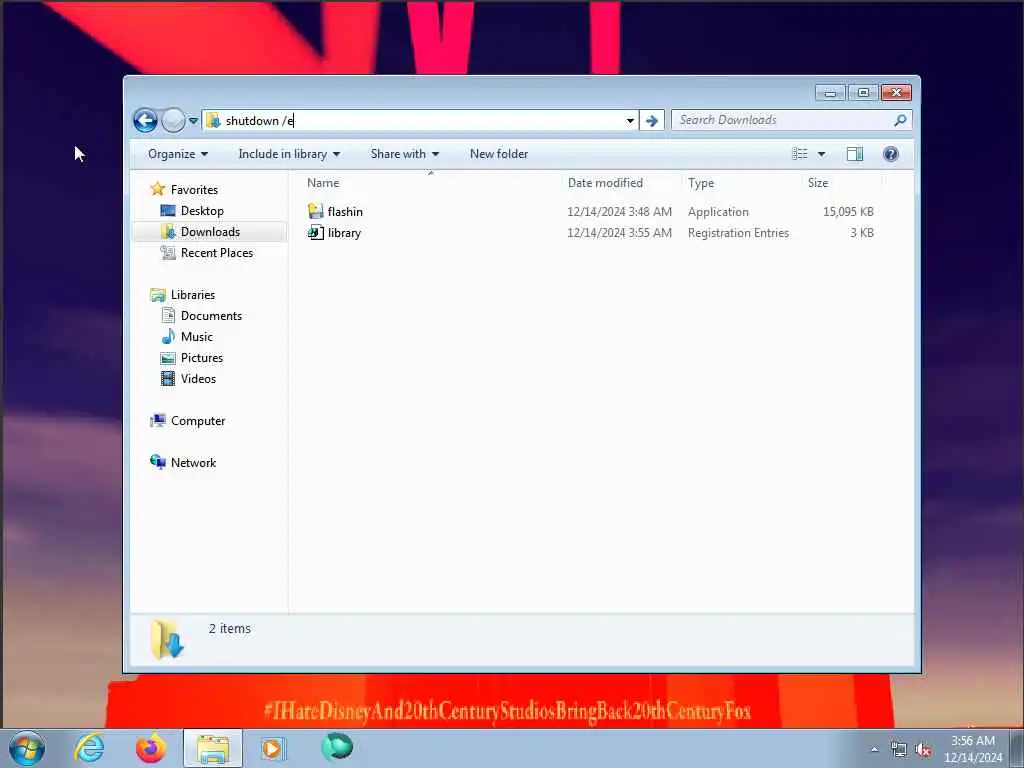
Task: Click flashin's 12/14/2024 3:48 AM date
Action: pyautogui.click(x=619, y=212)
